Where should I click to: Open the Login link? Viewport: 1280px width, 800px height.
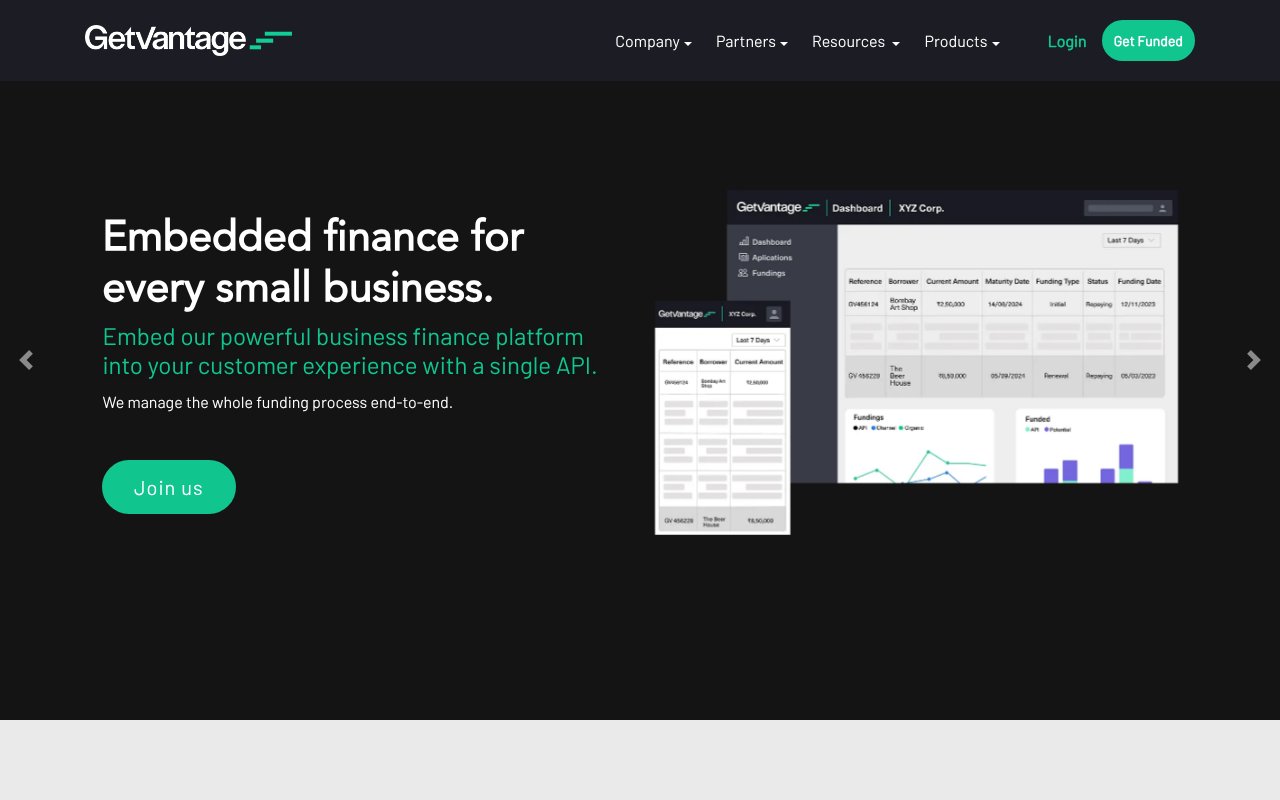[1067, 41]
